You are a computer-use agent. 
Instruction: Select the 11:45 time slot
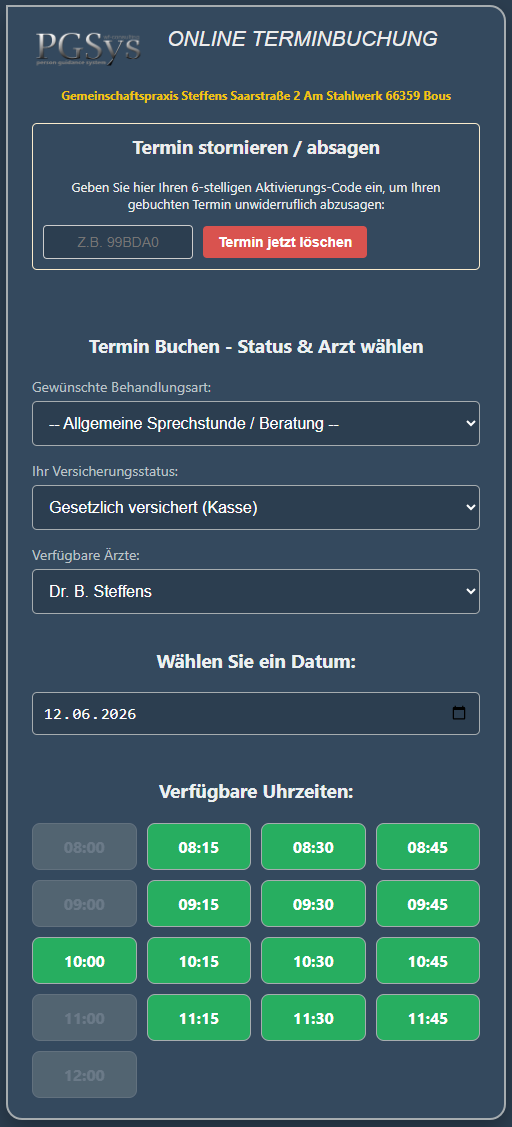[x=428, y=1018]
